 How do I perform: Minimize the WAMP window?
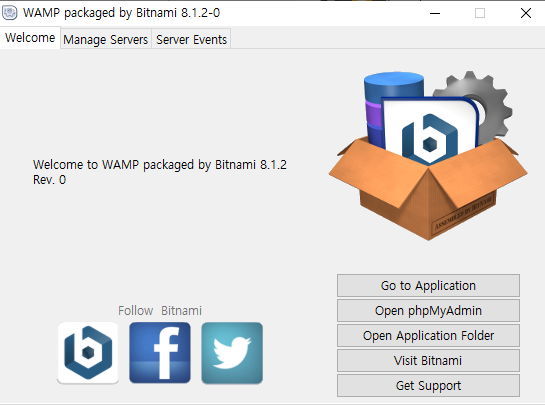(435, 13)
